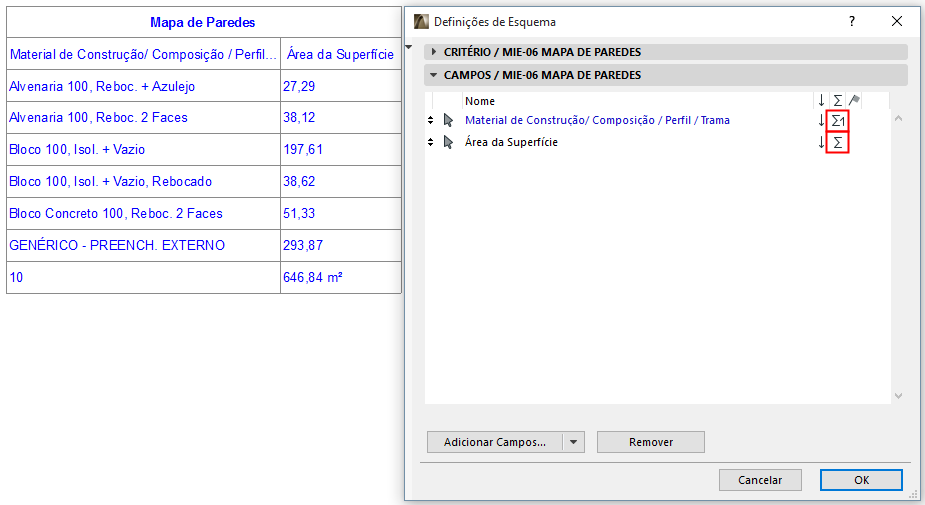This screenshot has width=925, height=505.
Task: Click the Área da Superfície table column header
Action: (x=340, y=54)
